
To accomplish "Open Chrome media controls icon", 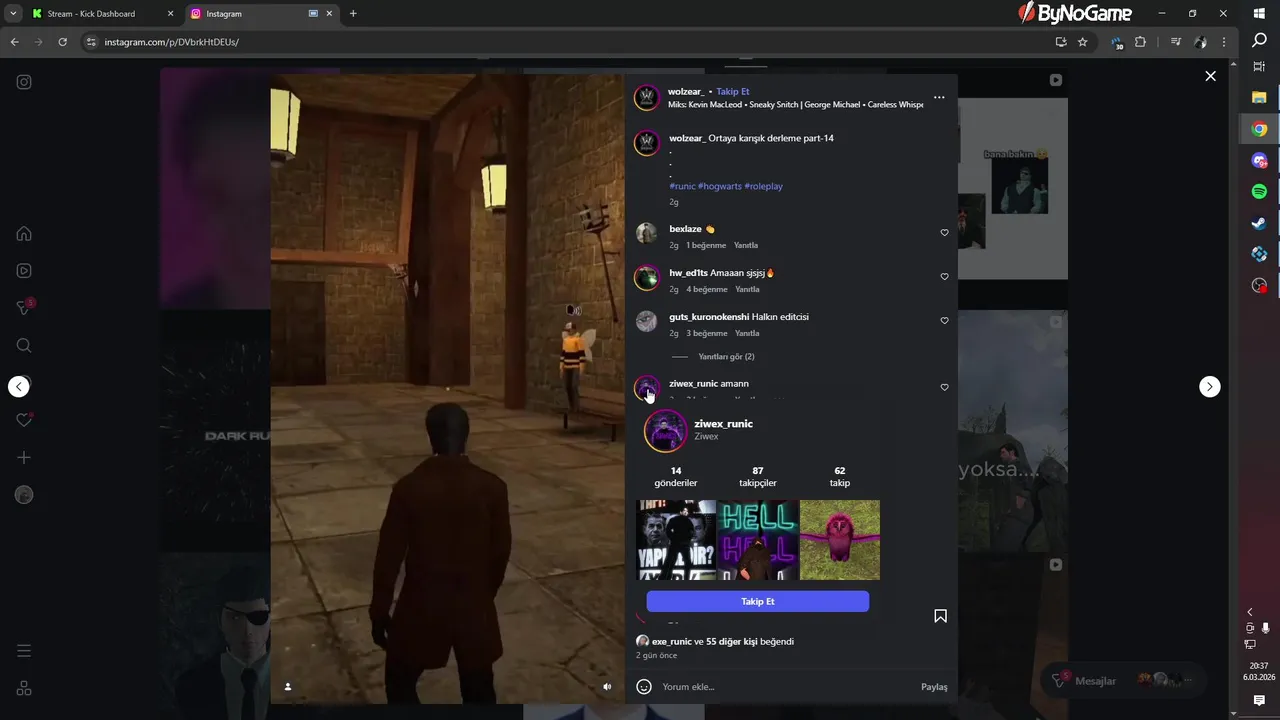I will click(1176, 42).
